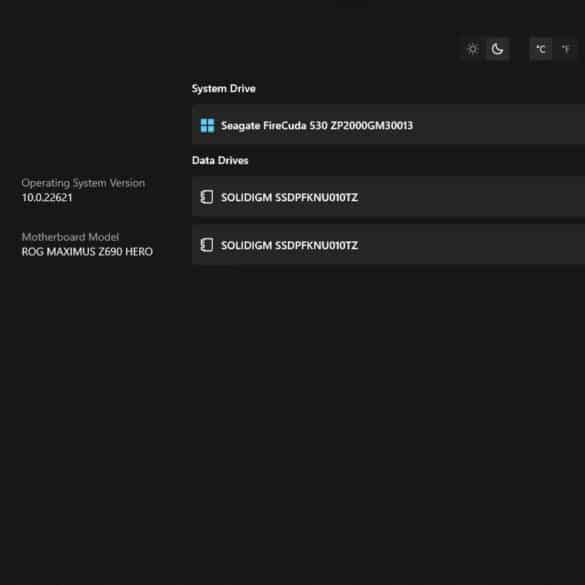
Task: Select OS version value 10.0.22621
Action: (47, 197)
